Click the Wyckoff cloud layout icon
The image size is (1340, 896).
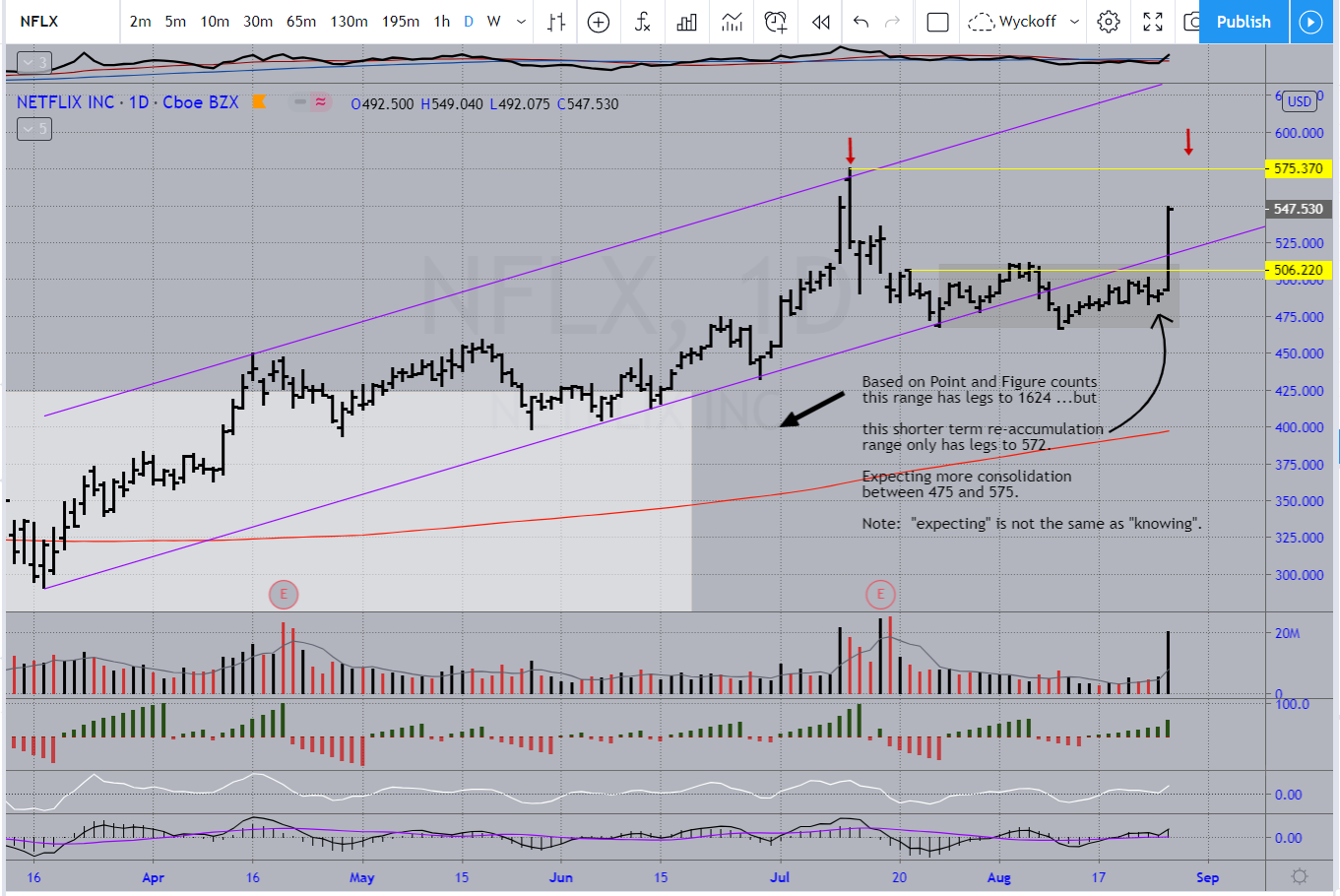click(981, 22)
